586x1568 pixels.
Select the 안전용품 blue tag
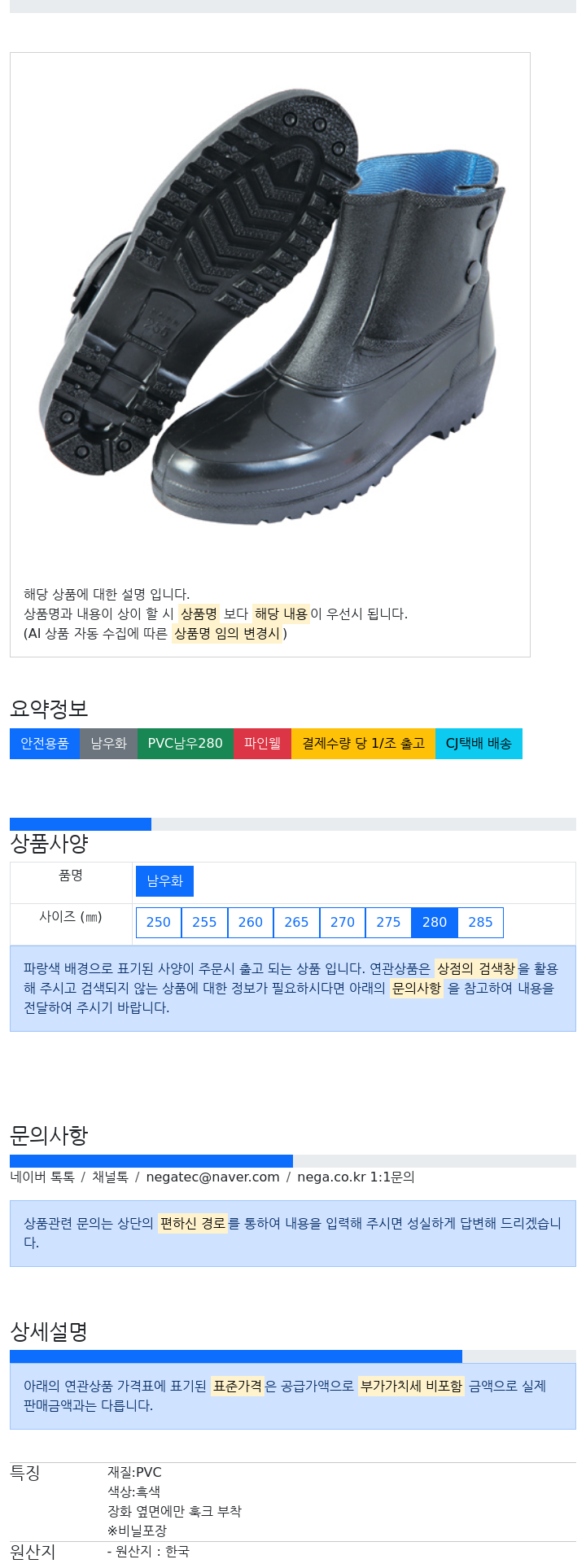(45, 744)
